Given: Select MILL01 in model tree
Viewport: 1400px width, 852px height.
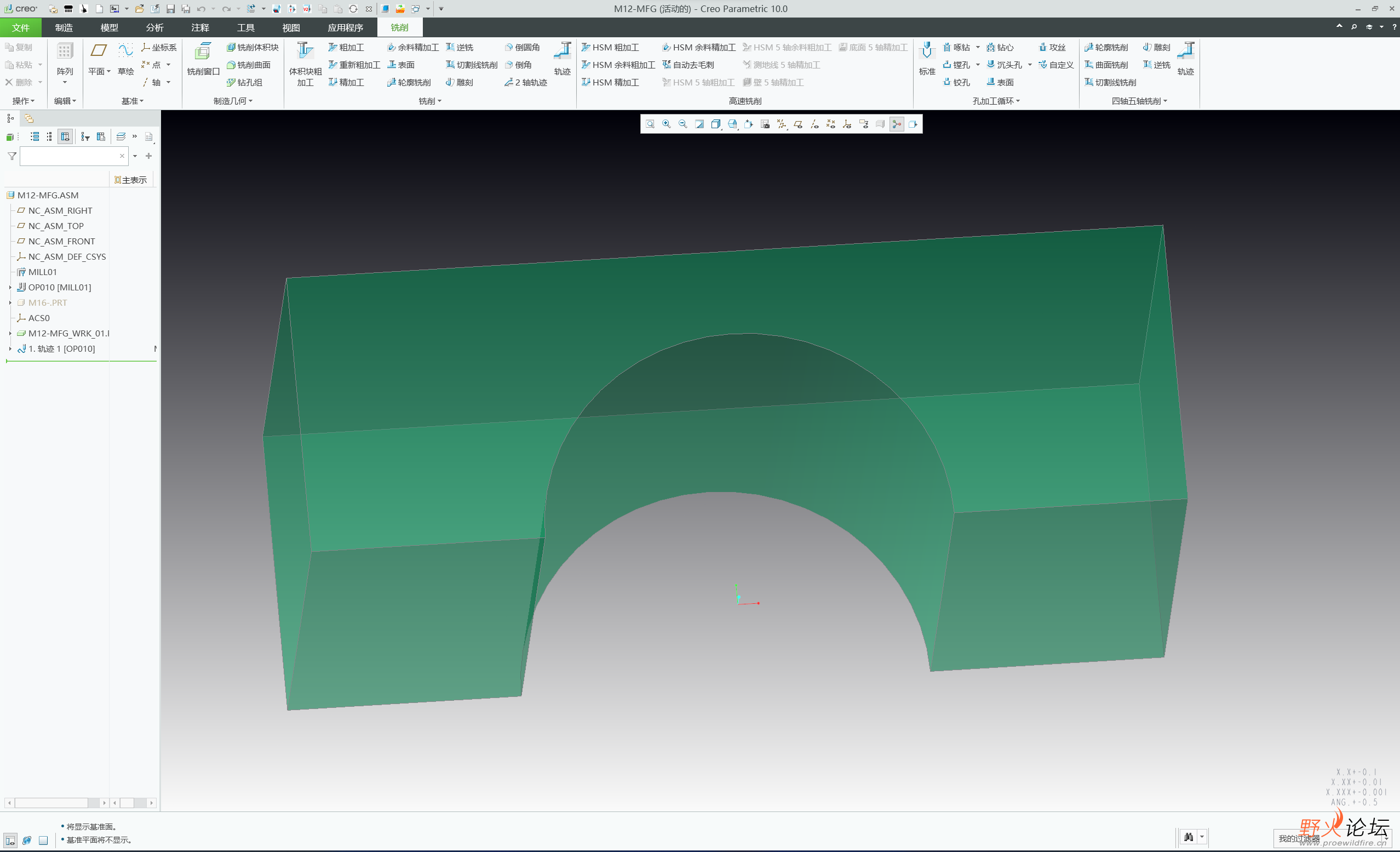Looking at the screenshot, I should [x=42, y=272].
